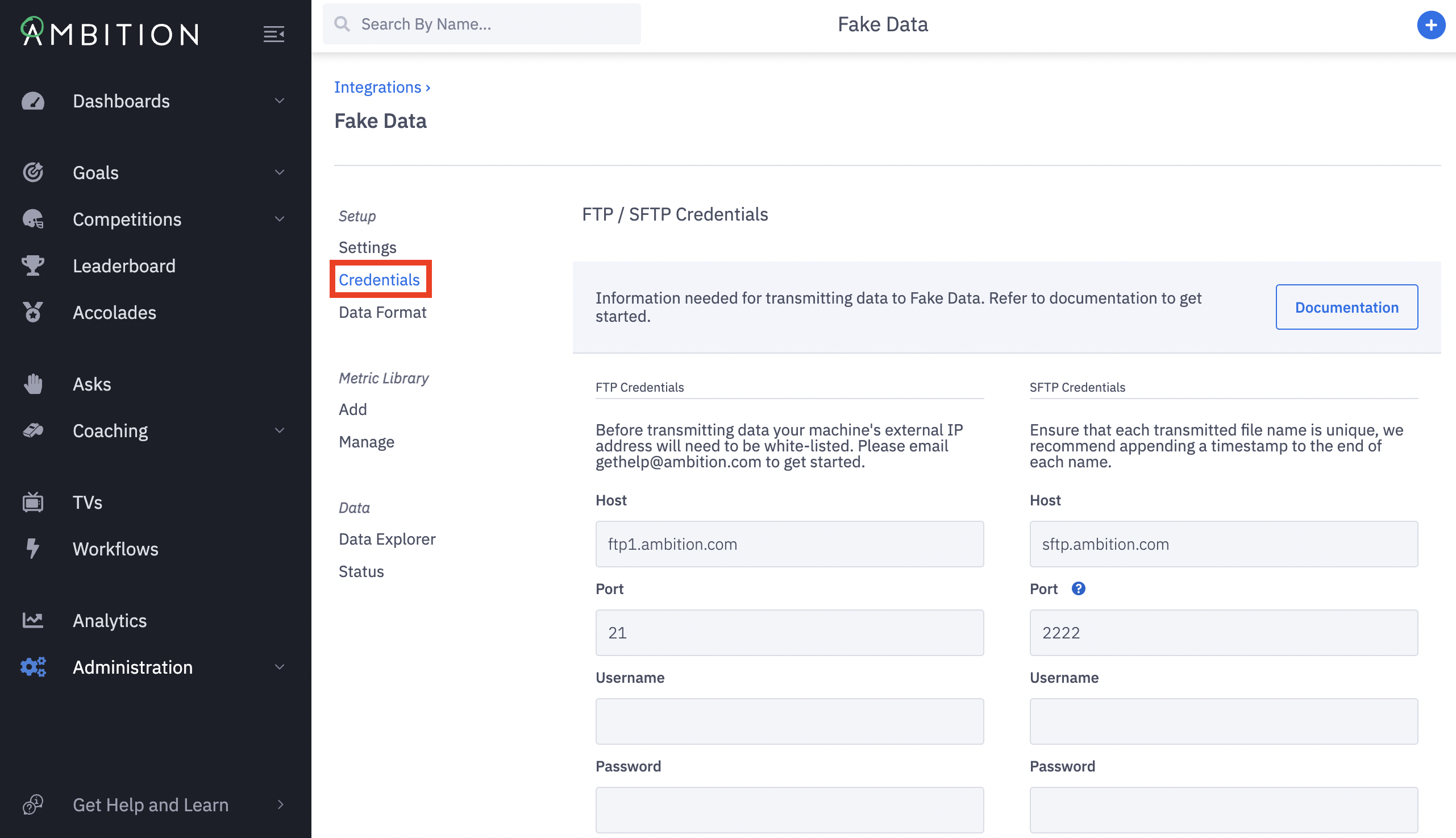Open Data Explorer in Data section
The width and height of the screenshot is (1456, 838).
click(x=387, y=540)
